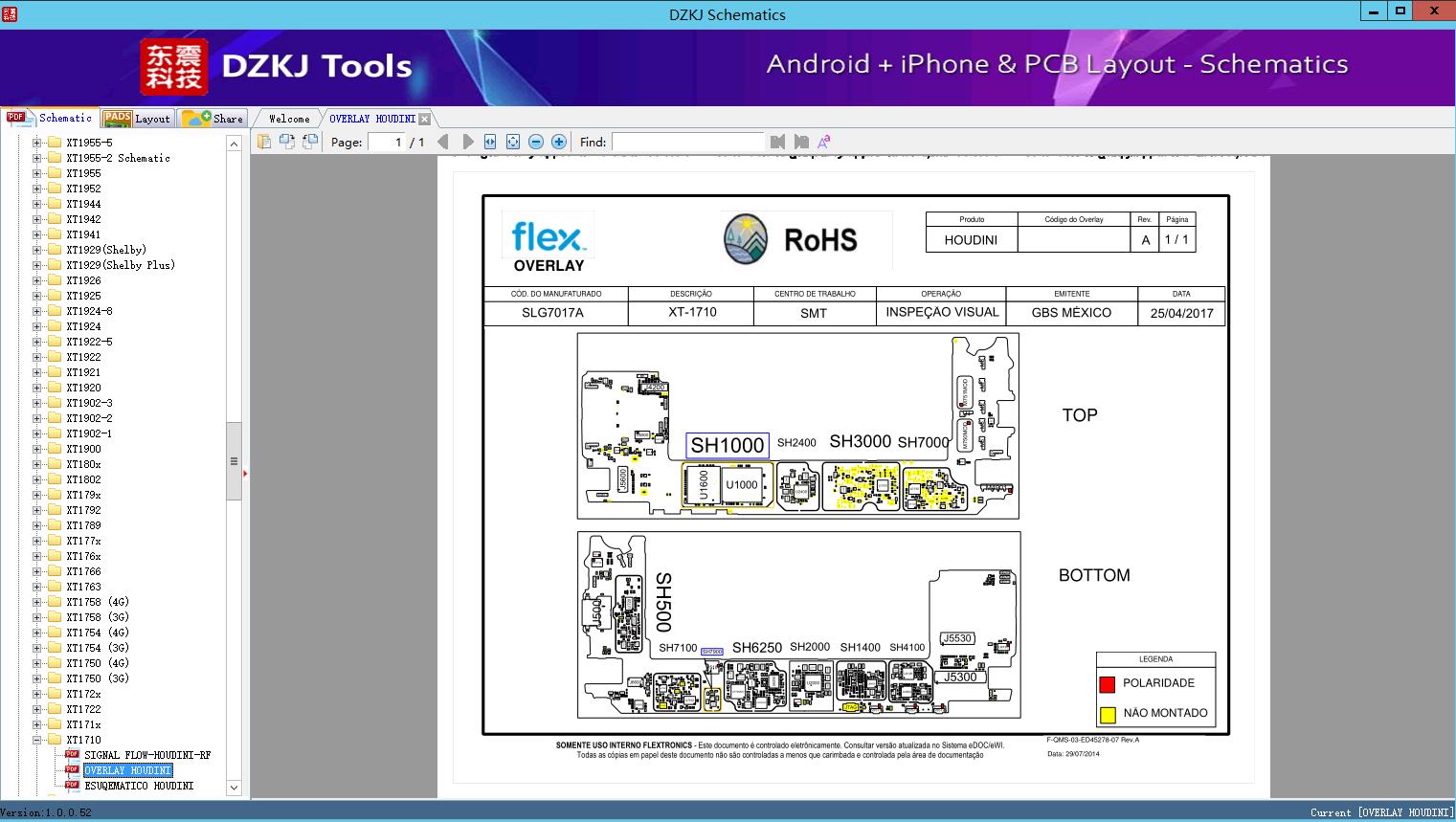The image size is (1456, 822).
Task: Click the SH7900 marker on bottom board
Action: (x=711, y=652)
